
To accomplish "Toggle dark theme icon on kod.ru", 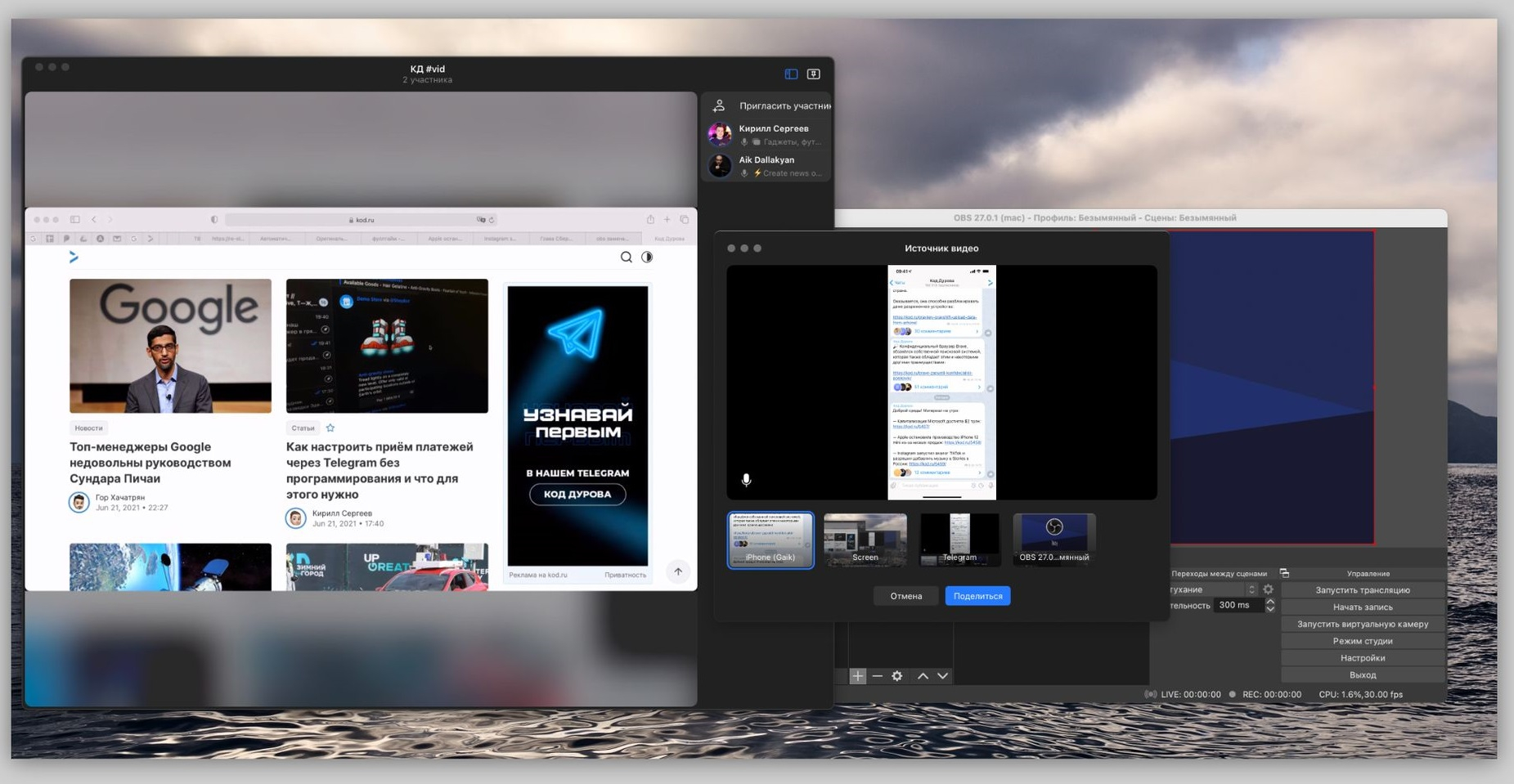I will click(647, 257).
